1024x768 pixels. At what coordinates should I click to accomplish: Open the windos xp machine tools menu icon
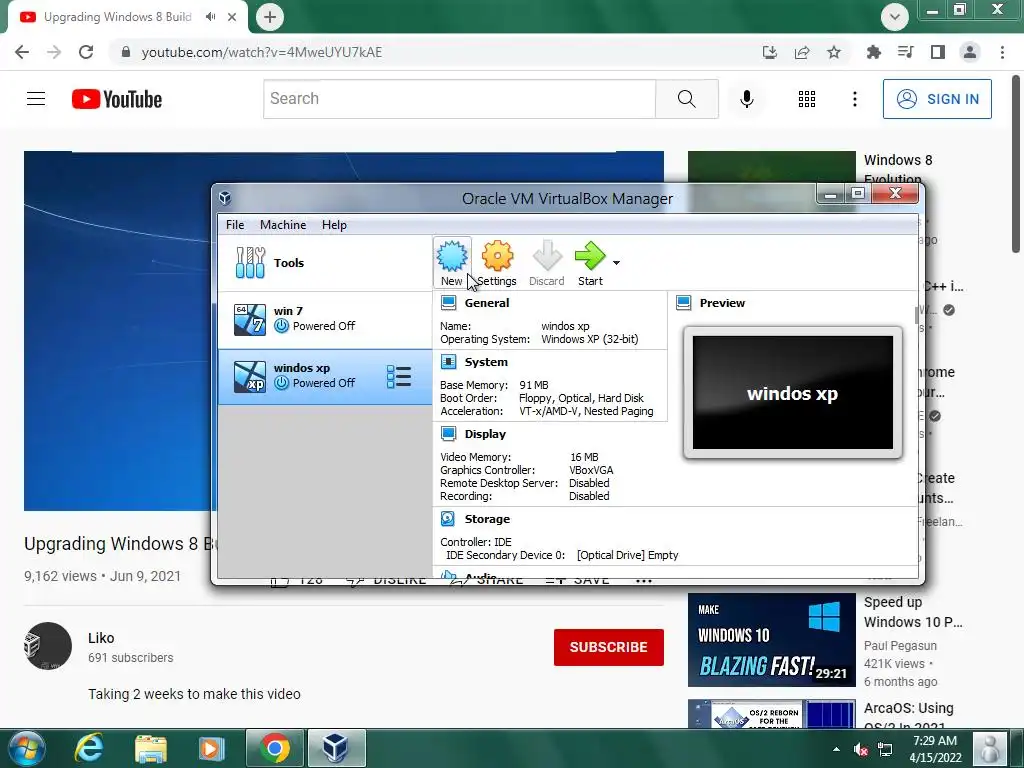tap(399, 377)
